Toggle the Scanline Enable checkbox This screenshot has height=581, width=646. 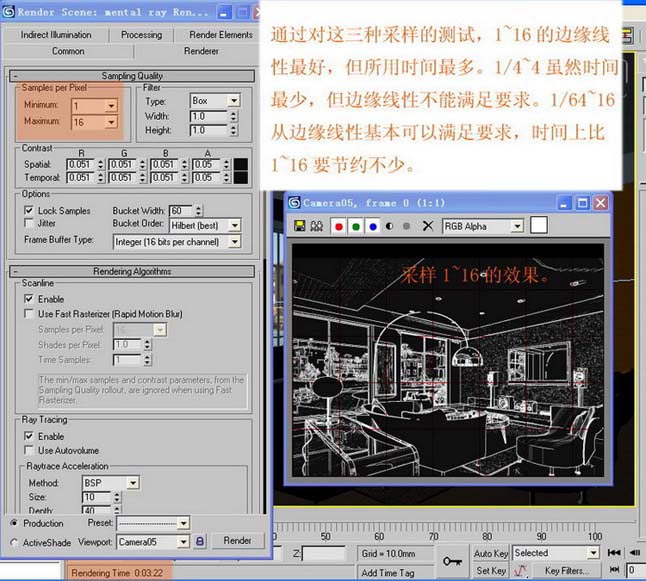(29, 299)
